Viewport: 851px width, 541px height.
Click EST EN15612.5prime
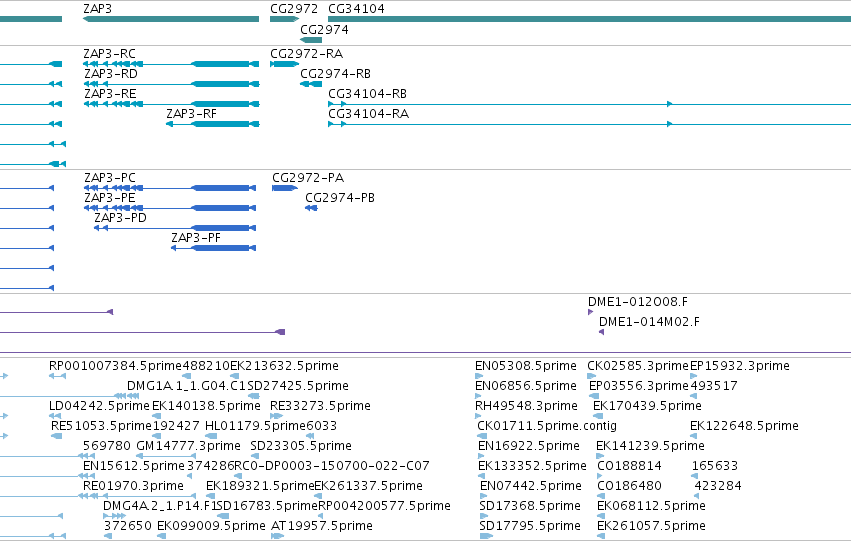[134, 467]
